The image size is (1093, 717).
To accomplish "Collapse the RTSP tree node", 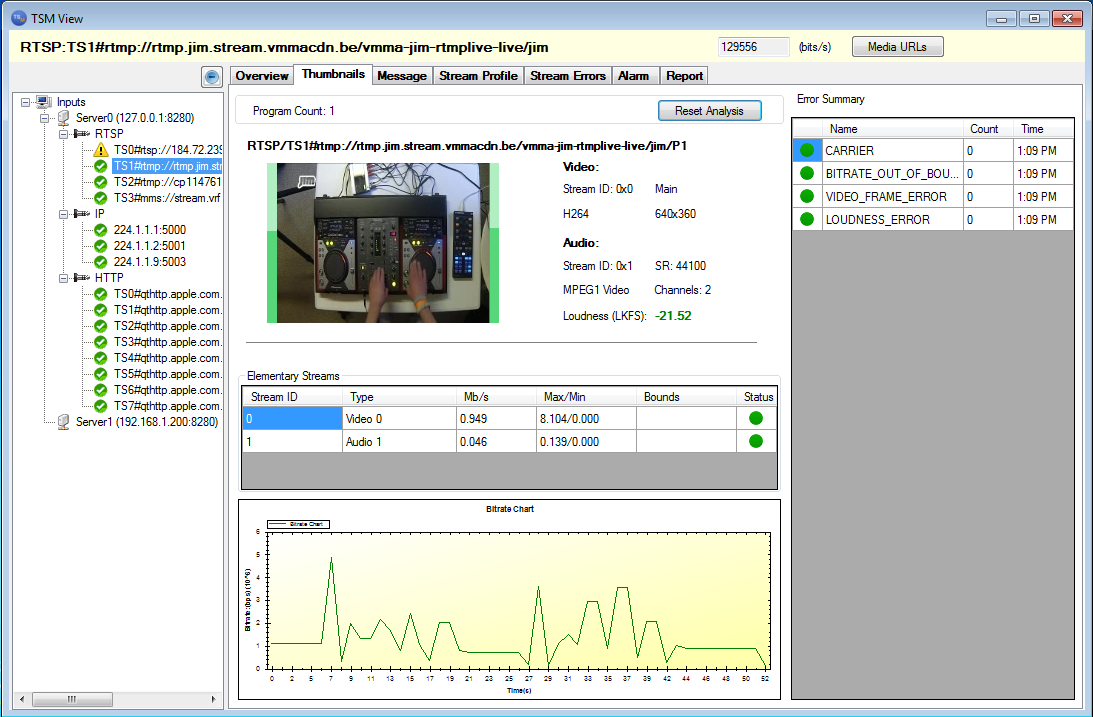I will click(62, 134).
